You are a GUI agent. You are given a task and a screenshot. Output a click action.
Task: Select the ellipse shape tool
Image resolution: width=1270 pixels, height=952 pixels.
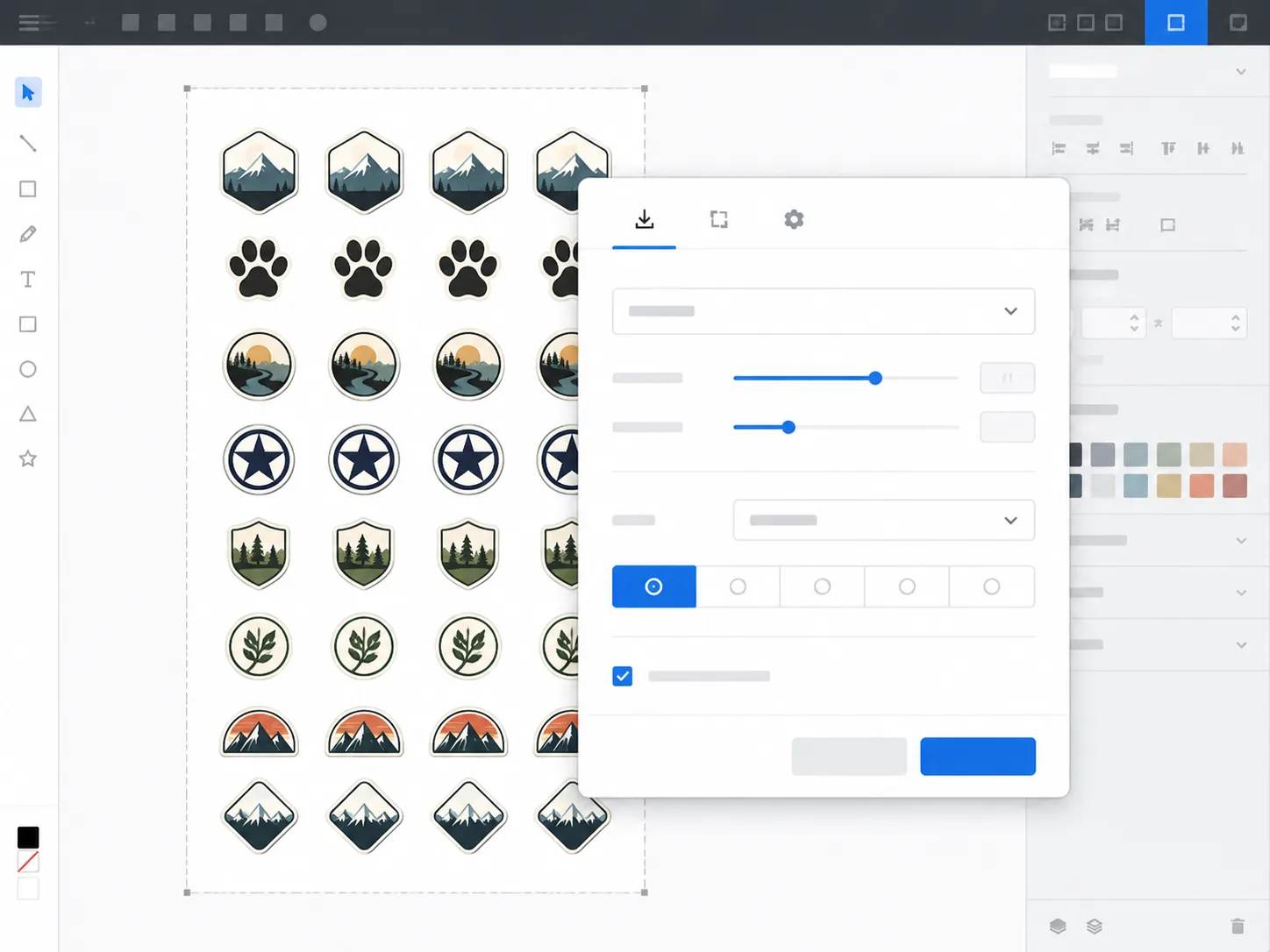pos(28,369)
